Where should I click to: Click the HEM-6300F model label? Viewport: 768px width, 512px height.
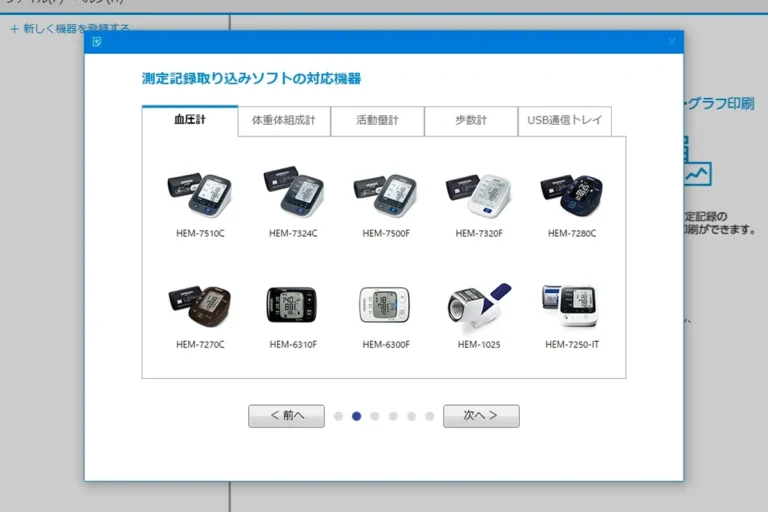[x=386, y=345]
